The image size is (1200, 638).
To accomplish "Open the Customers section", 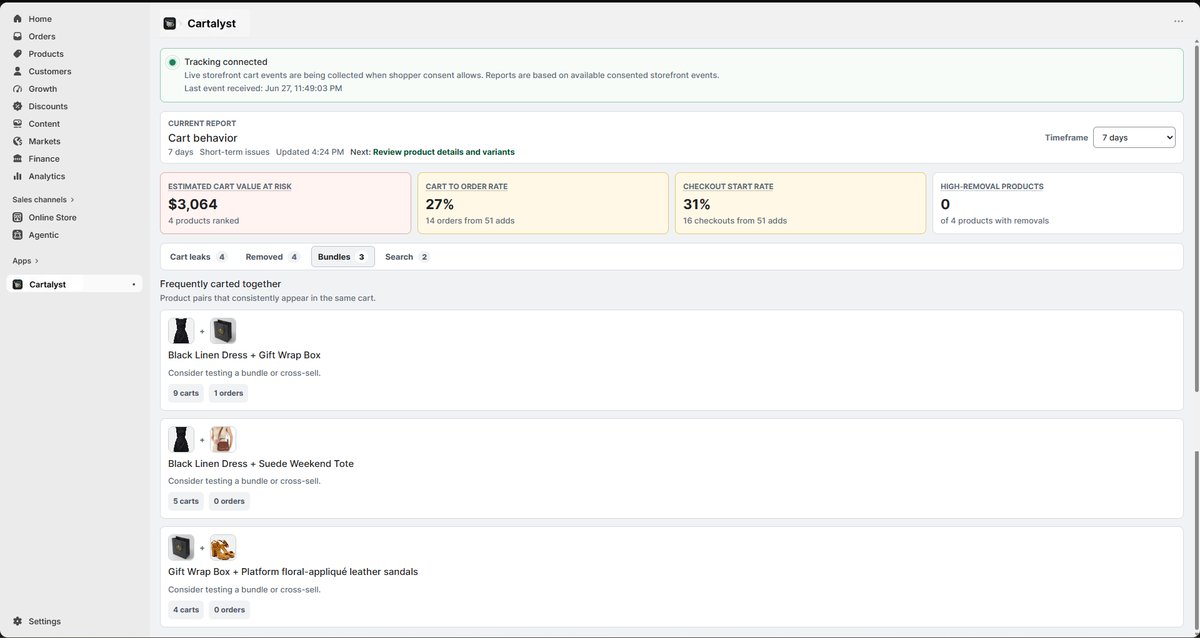I will [50, 71].
